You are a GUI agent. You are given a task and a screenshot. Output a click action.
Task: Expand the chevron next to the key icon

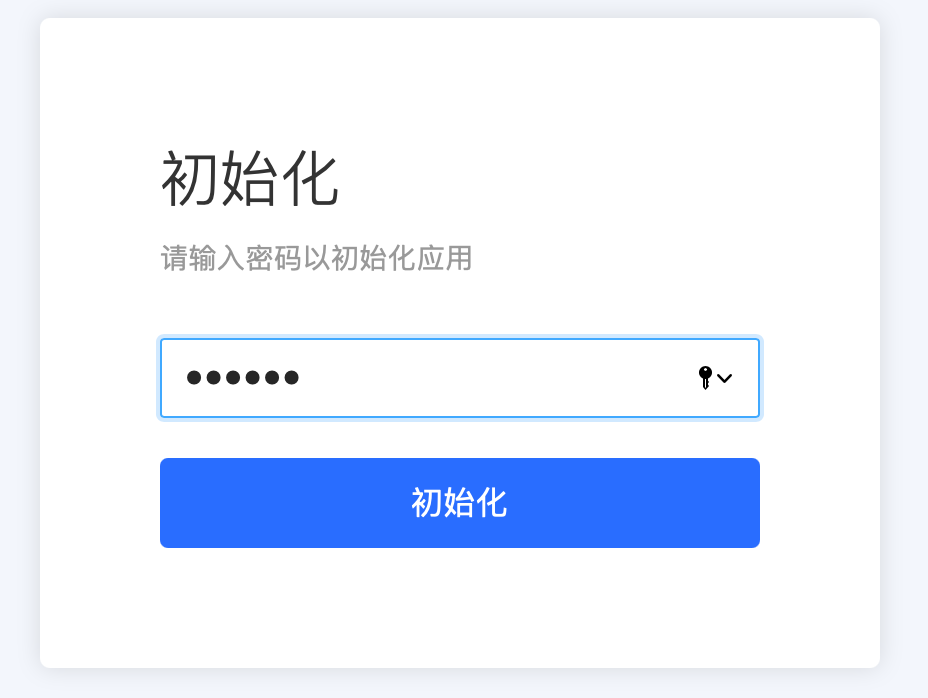724,378
